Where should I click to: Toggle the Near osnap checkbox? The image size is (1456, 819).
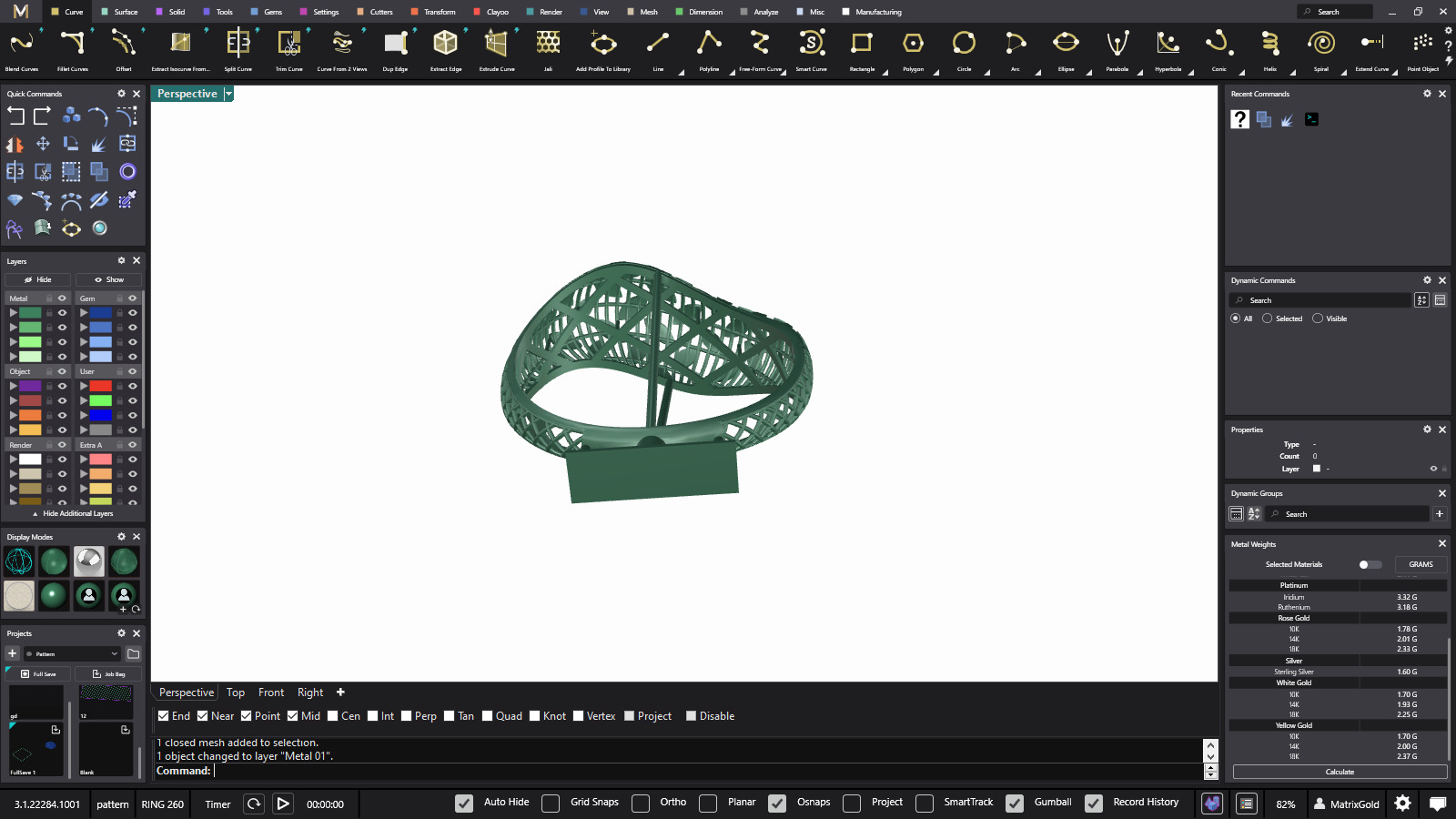coord(203,716)
